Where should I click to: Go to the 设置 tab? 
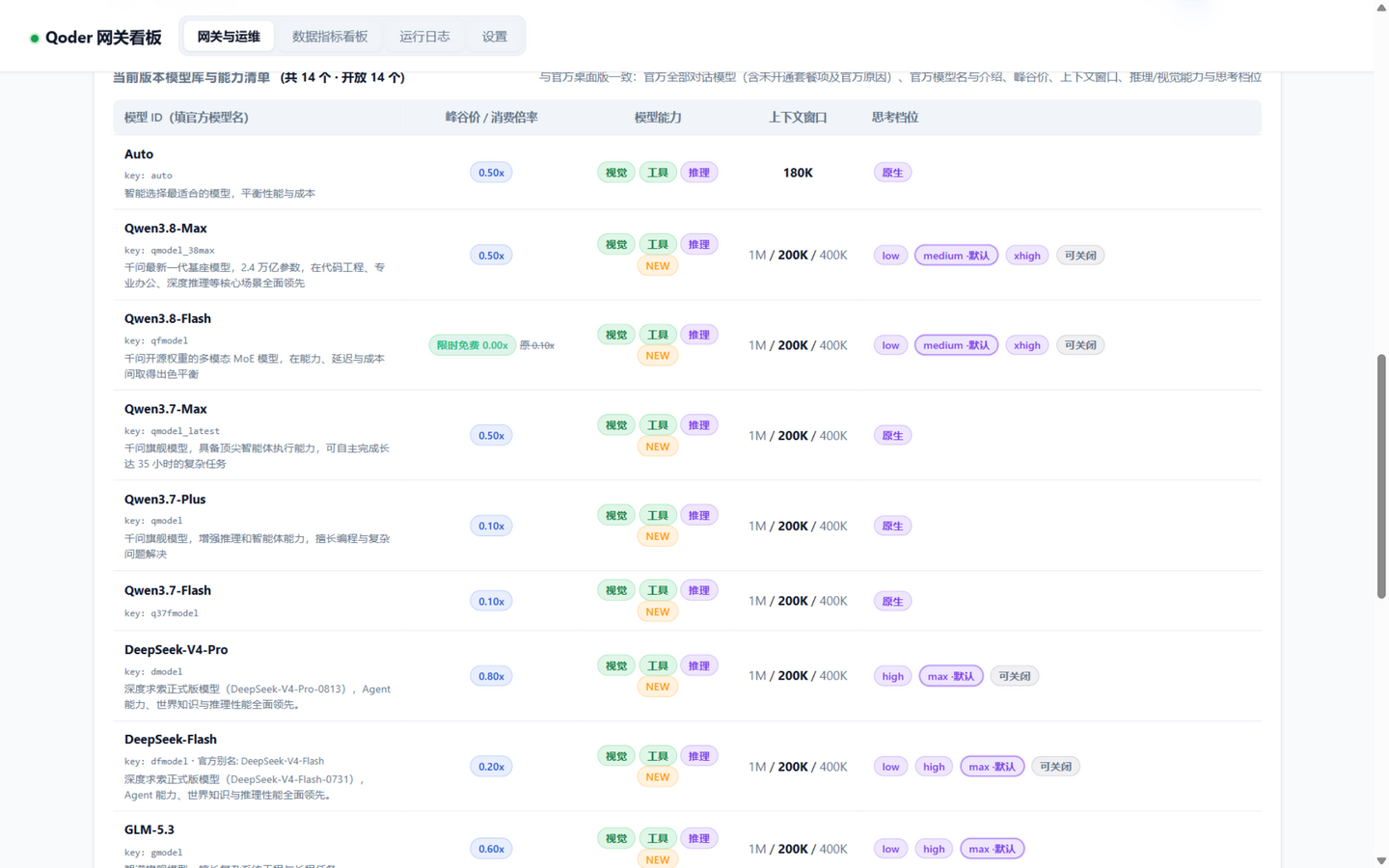click(495, 37)
